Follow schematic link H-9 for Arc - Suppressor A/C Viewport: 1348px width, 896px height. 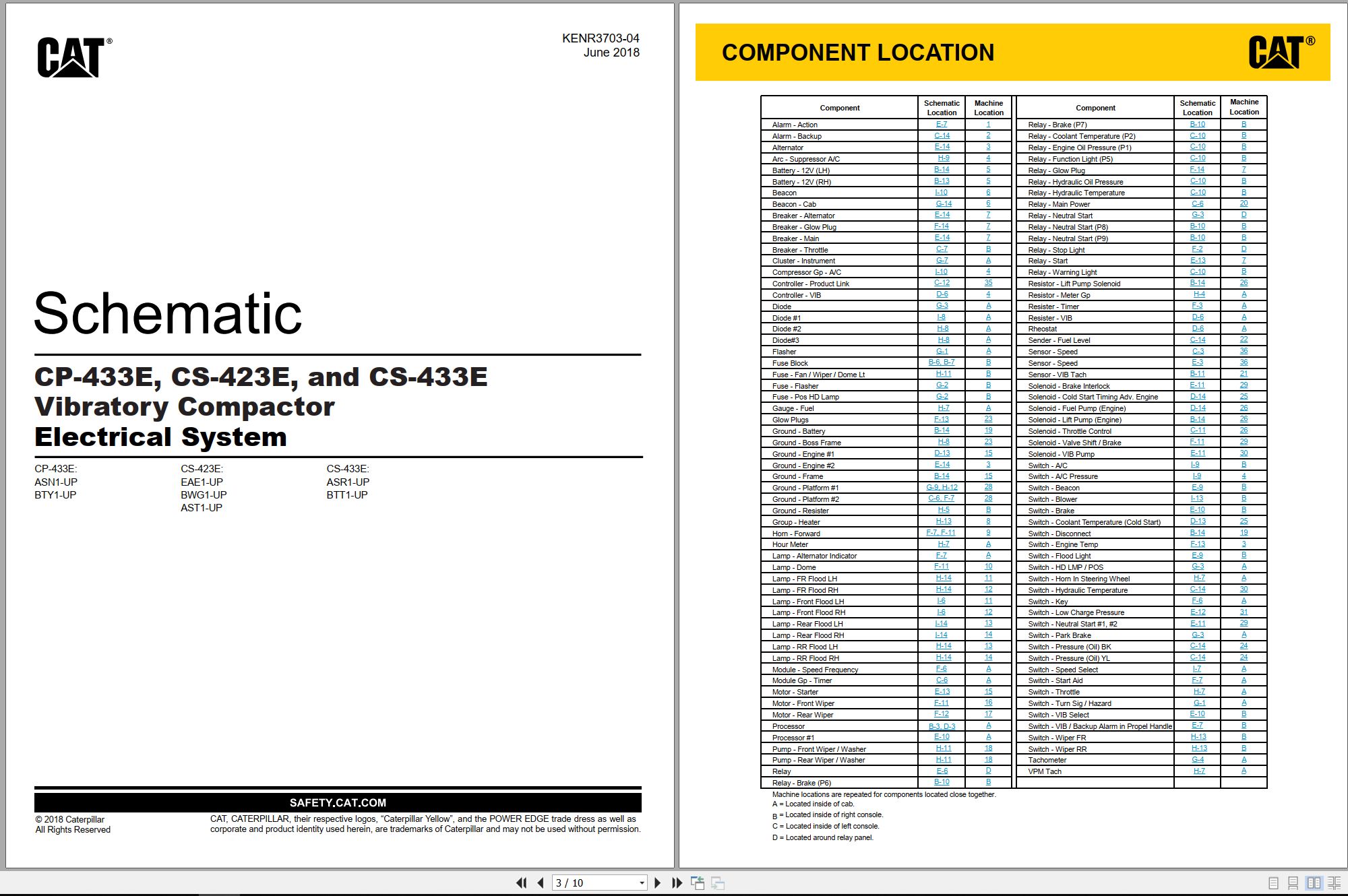point(944,158)
